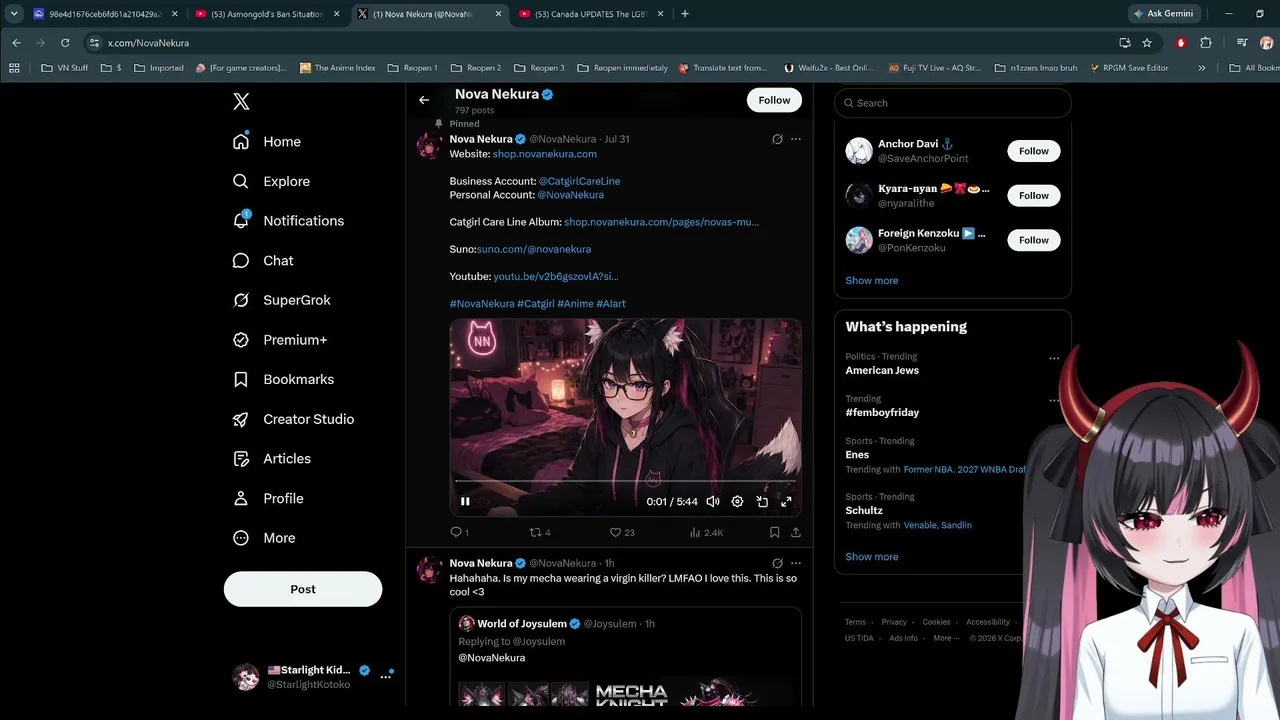Open the More menu in sidebar

(x=264, y=538)
